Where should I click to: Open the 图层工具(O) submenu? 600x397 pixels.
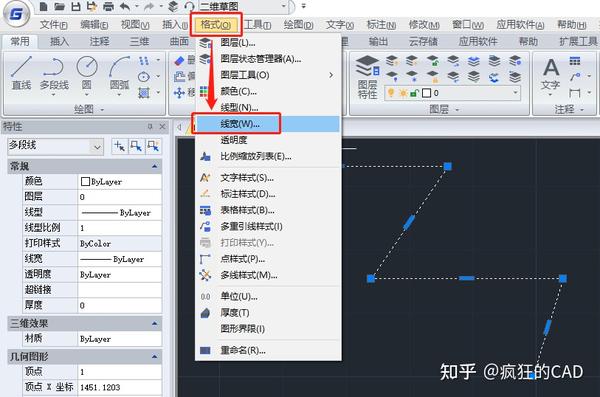coord(267,75)
